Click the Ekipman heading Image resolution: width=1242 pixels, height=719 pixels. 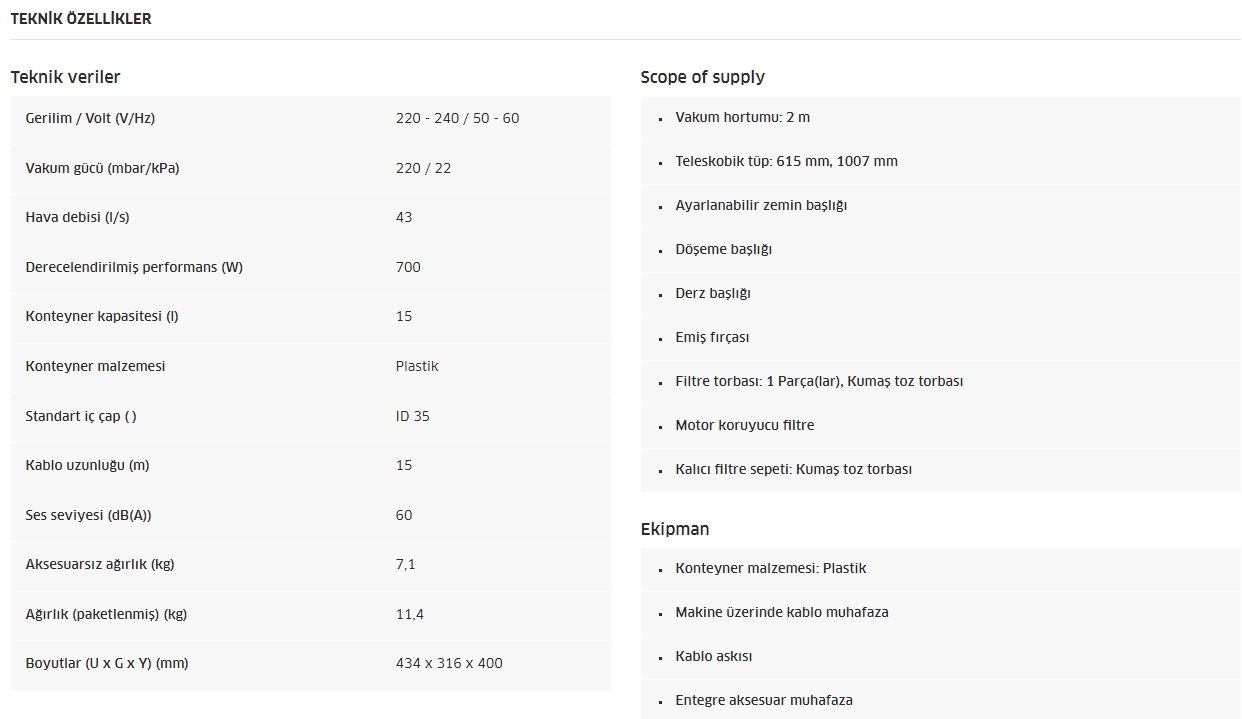[x=675, y=529]
